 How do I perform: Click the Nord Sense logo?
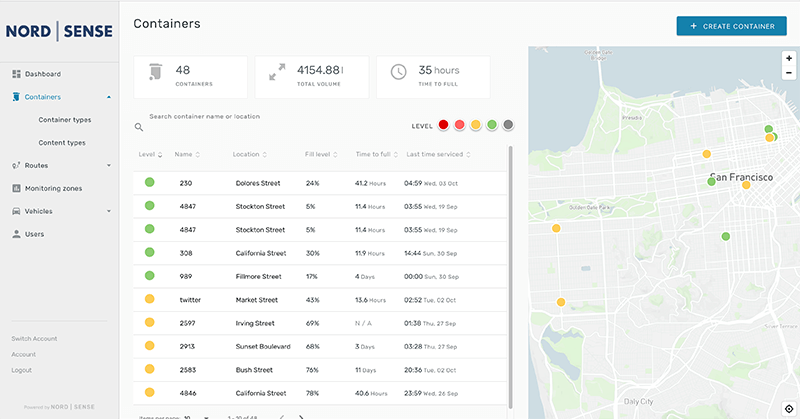coord(59,31)
